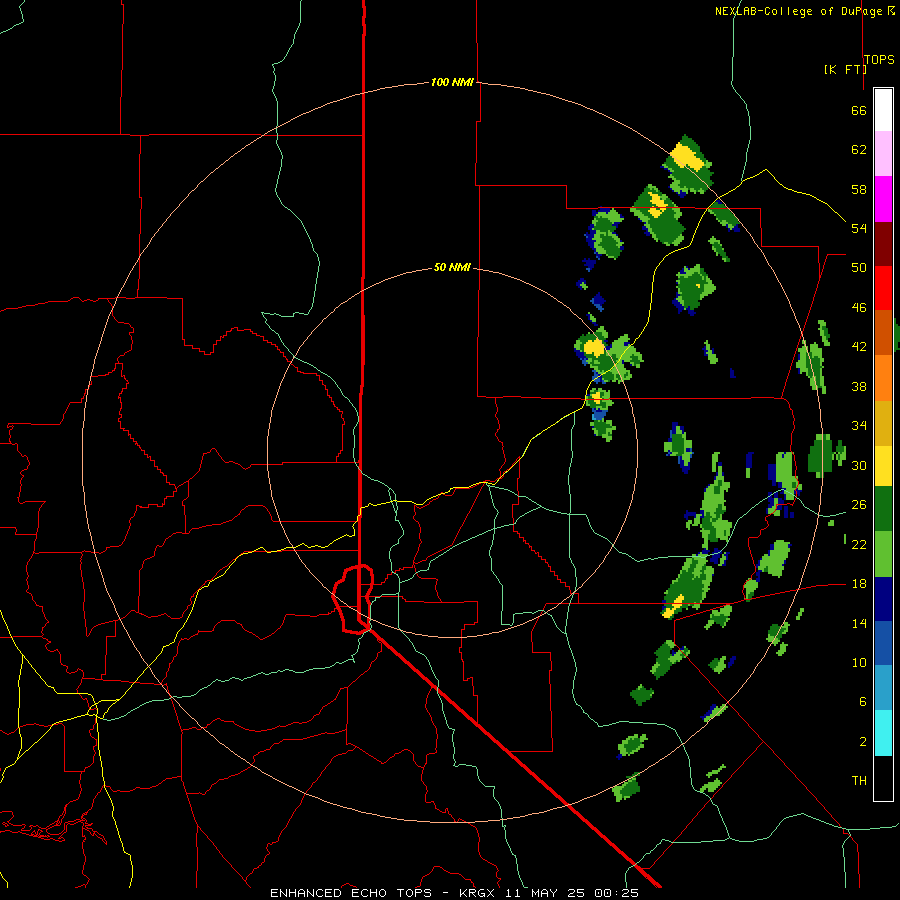Pick the bright orange legend swatch
The width and height of the screenshot is (900, 900).
click(883, 378)
